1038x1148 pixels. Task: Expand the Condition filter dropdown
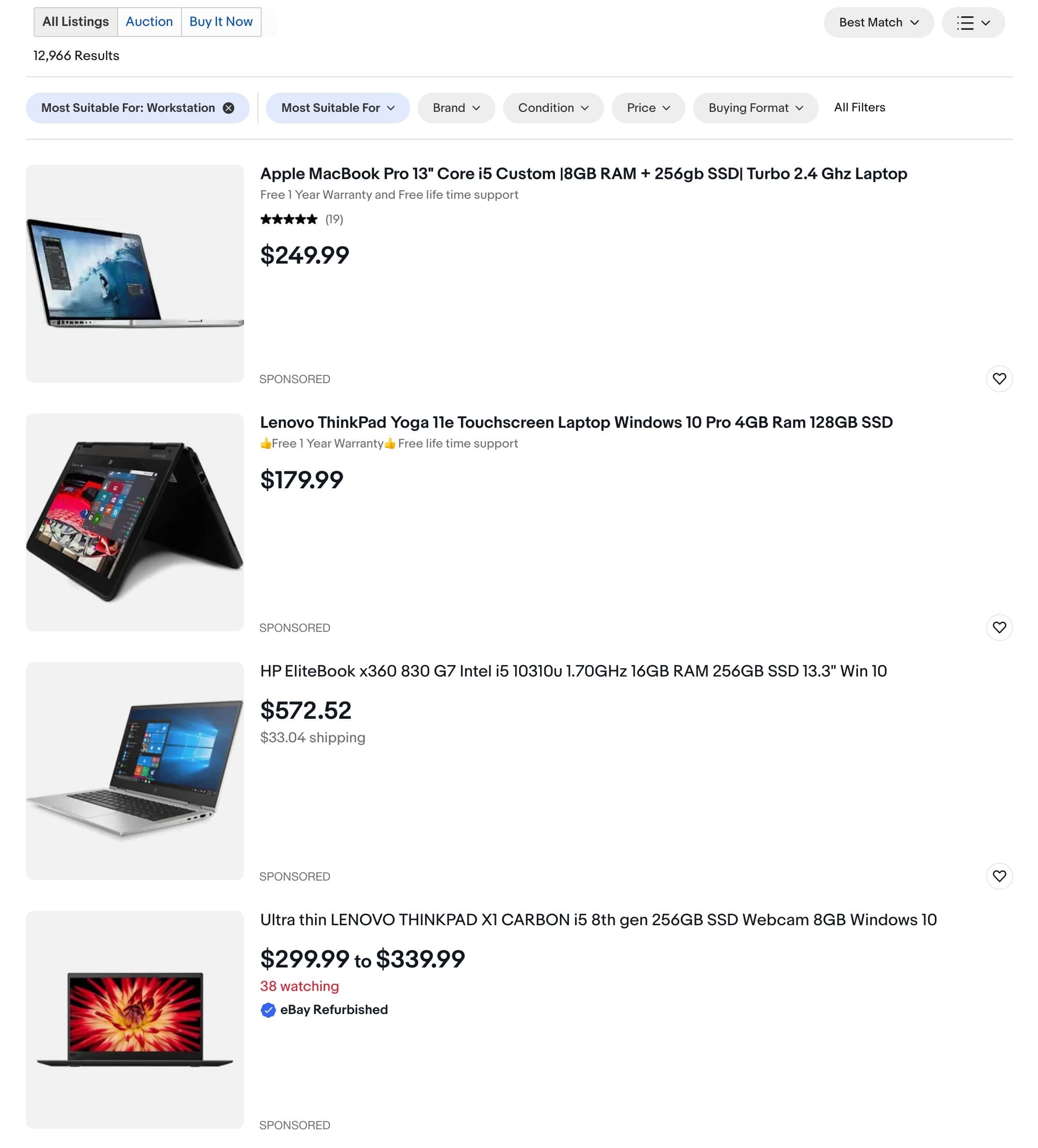pos(553,108)
